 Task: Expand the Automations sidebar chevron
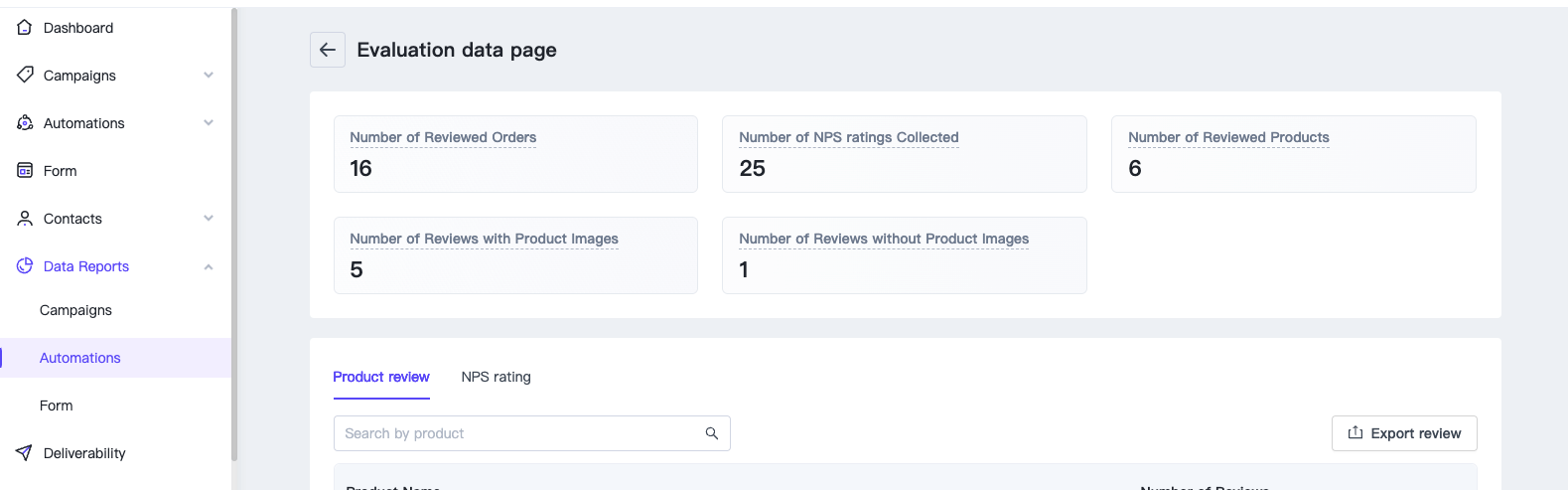point(209,123)
